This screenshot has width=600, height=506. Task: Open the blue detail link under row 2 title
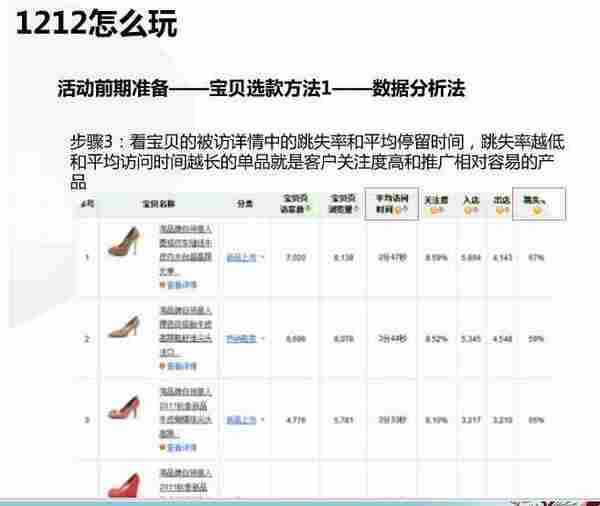point(182,366)
